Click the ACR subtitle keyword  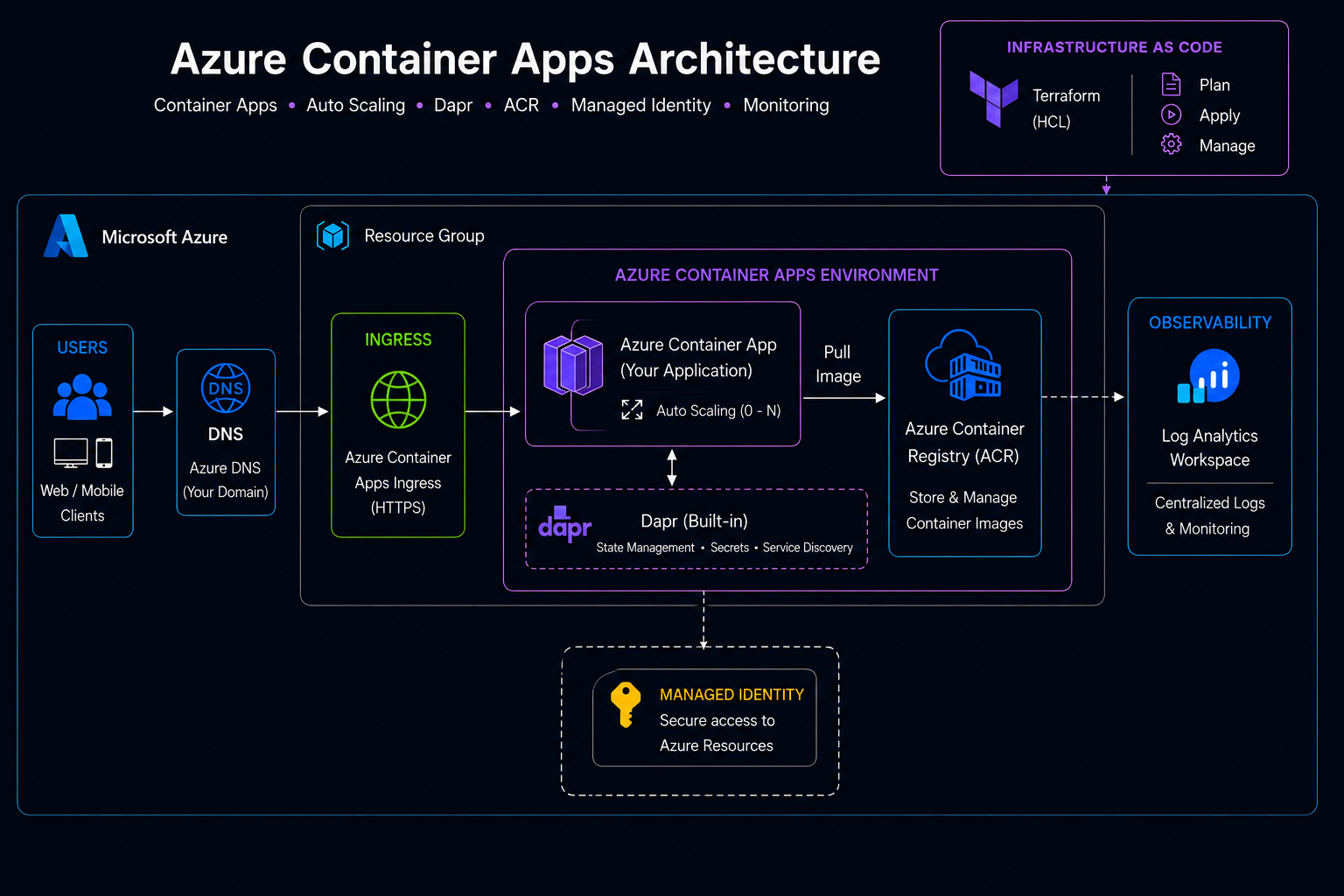pos(521,105)
